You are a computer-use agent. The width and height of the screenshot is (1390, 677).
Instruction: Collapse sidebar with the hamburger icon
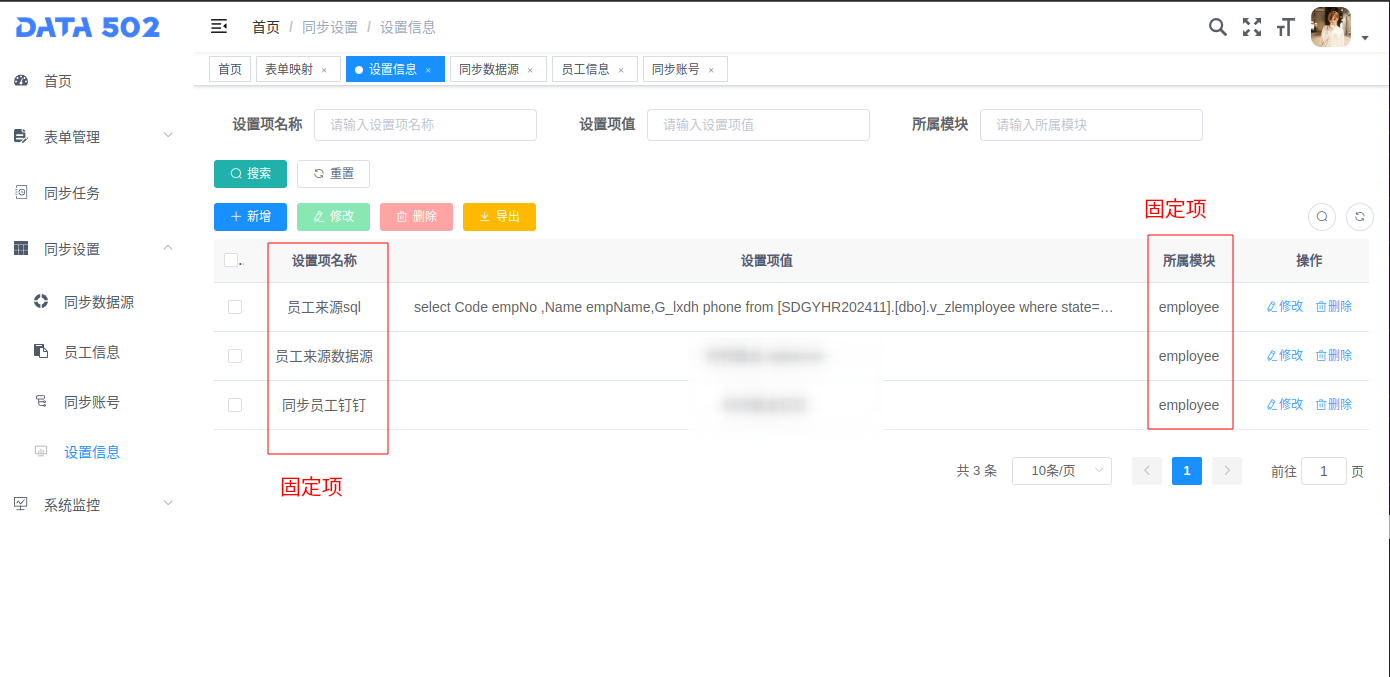coord(219,27)
